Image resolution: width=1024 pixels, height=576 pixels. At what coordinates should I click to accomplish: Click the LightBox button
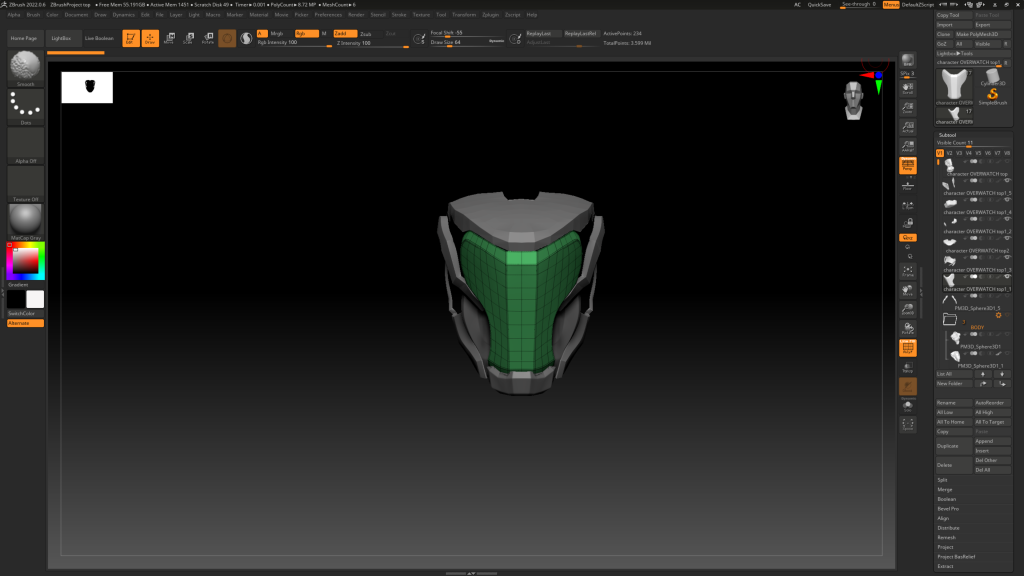[x=61, y=39]
